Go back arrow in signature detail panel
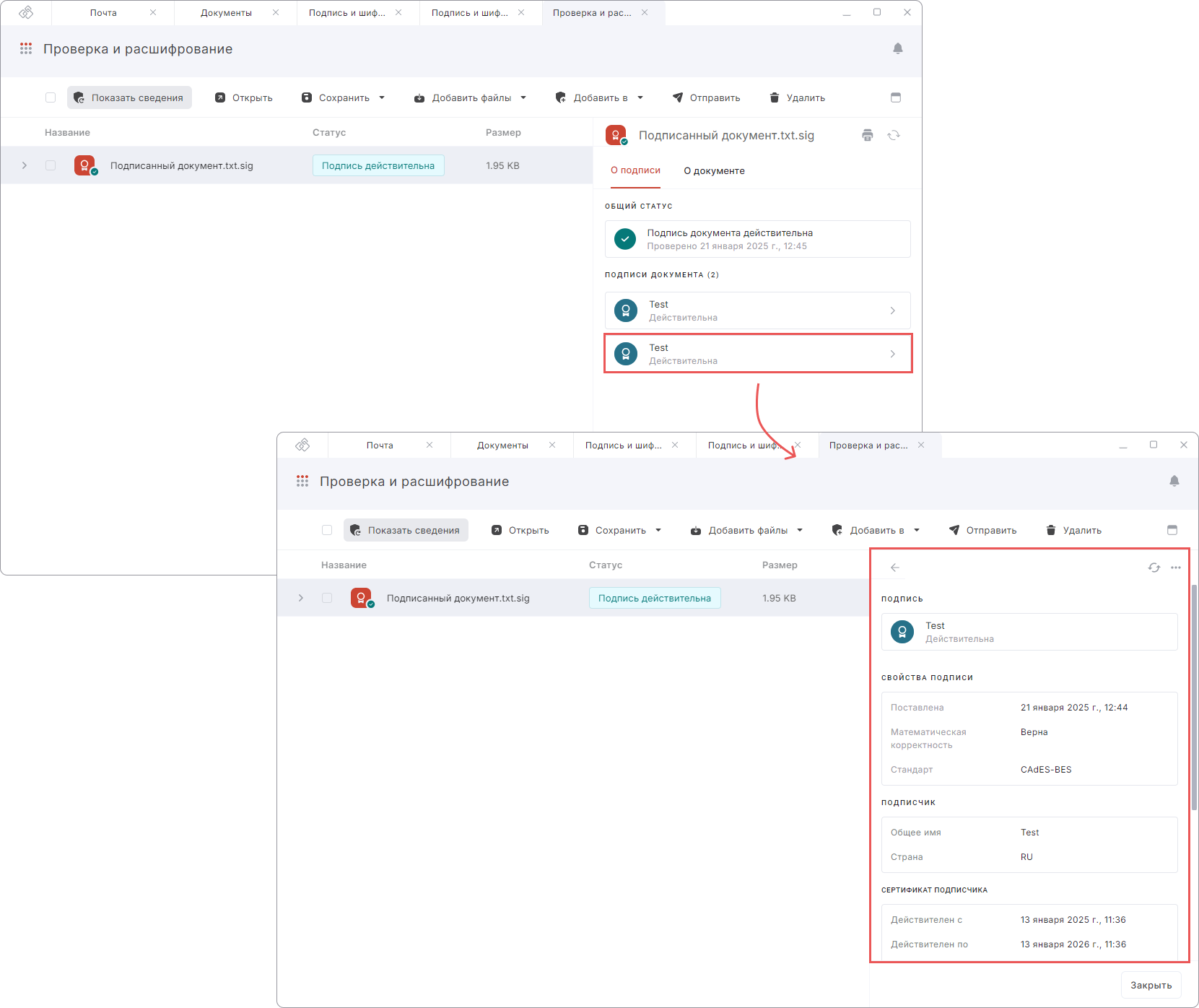This screenshot has width=1199, height=1008. 895,568
